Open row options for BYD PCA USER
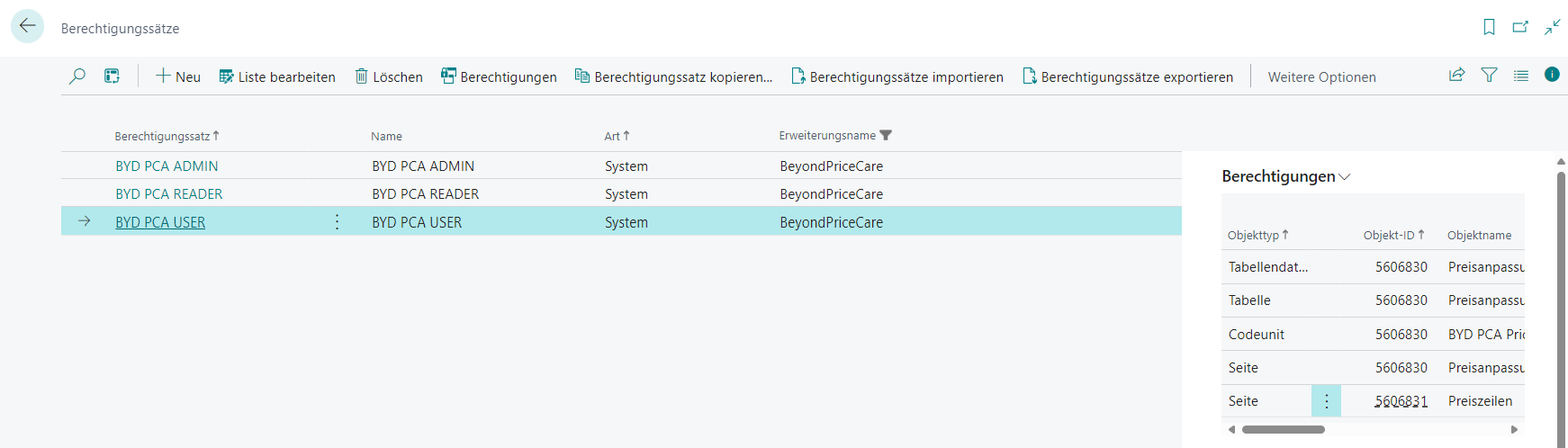The width and height of the screenshot is (1568, 448). [x=337, y=222]
